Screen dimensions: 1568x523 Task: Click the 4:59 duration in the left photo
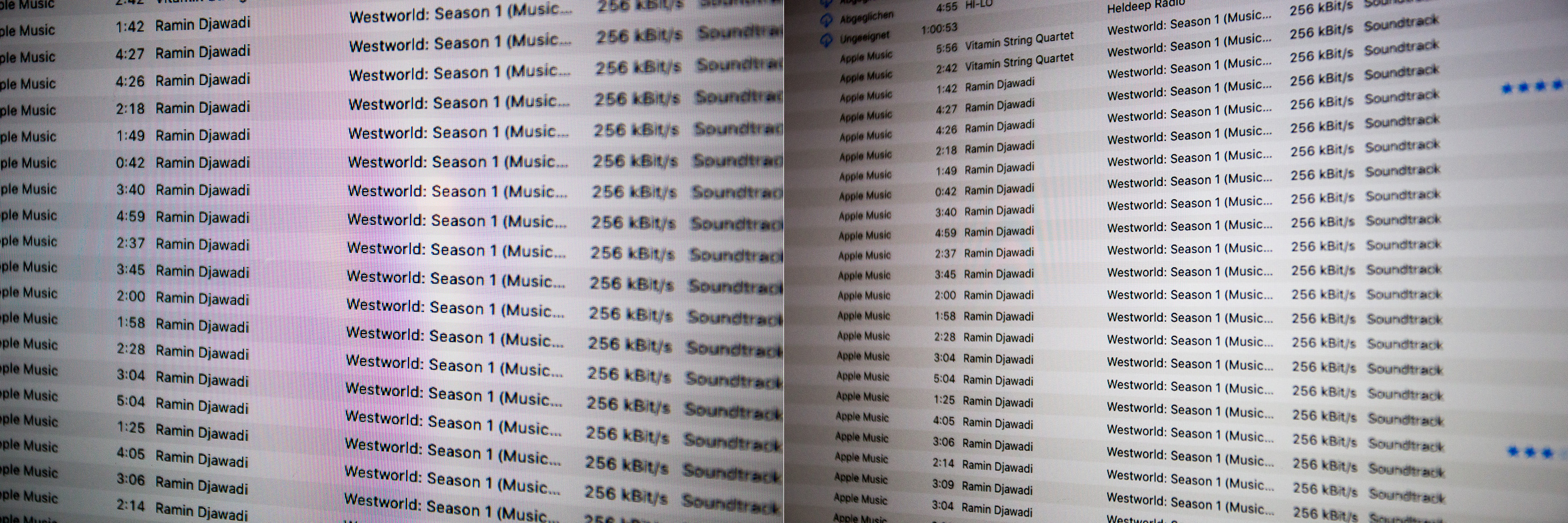[130, 216]
